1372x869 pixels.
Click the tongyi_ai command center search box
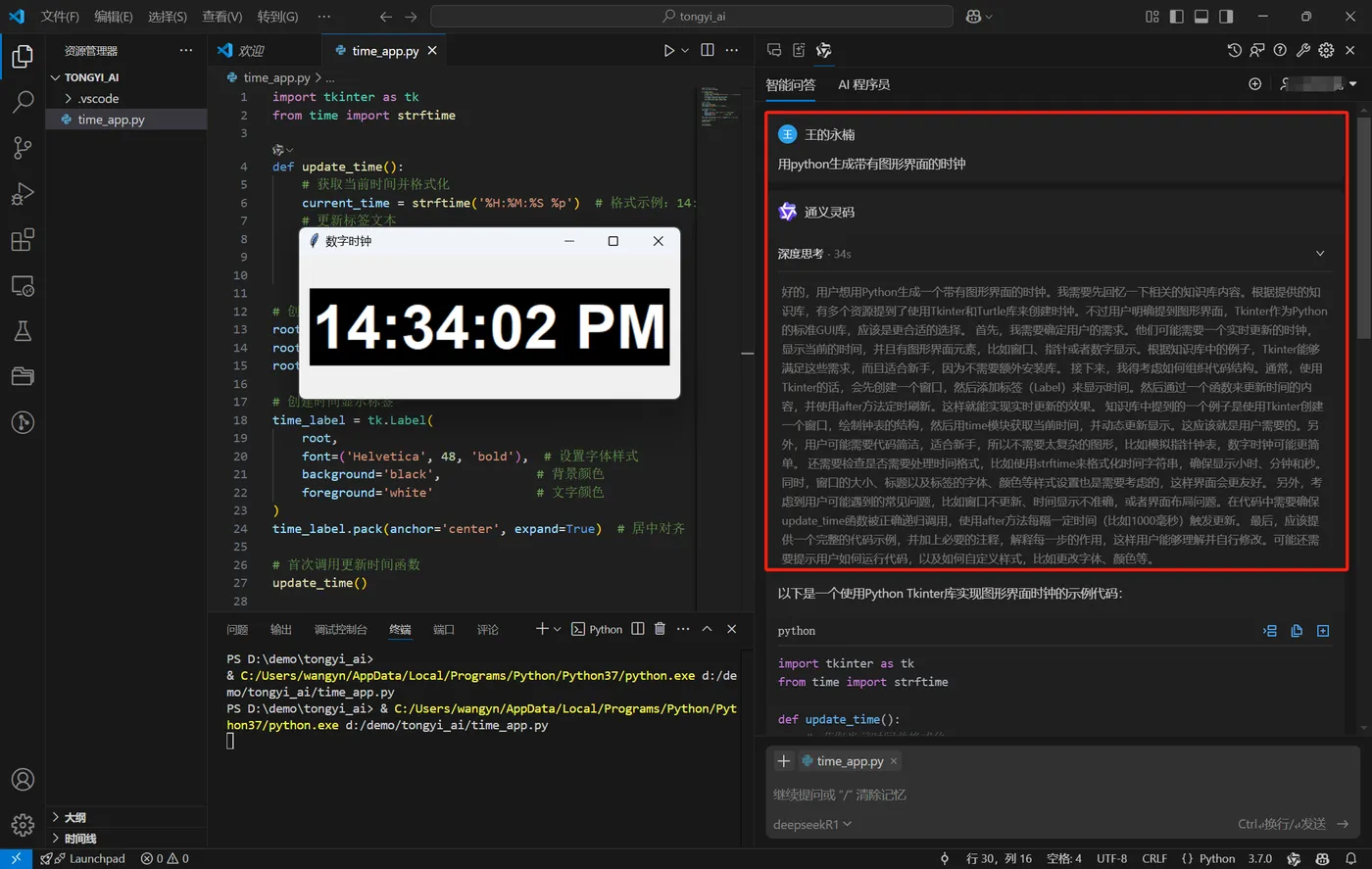click(x=692, y=17)
